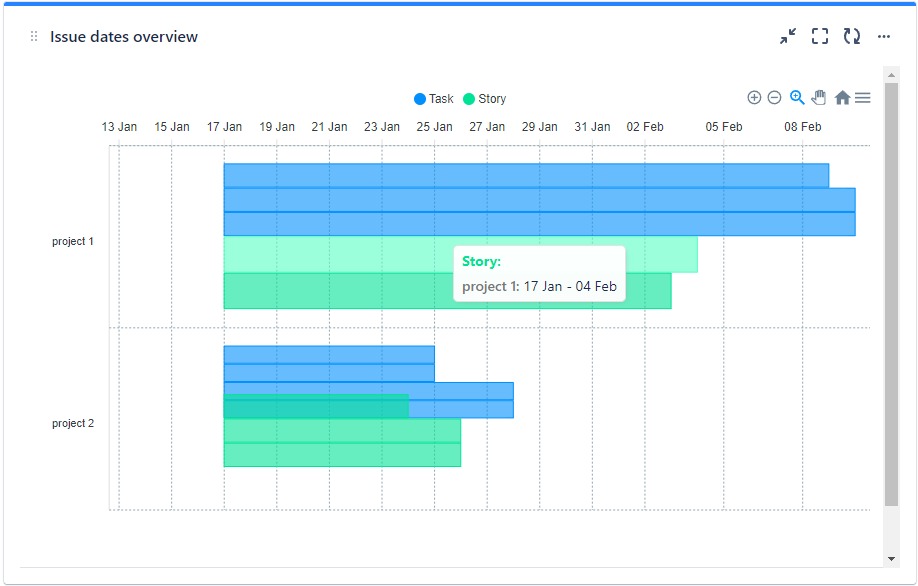This screenshot has height=586, width=918.
Task: Click the 31 Jan date label
Action: pyautogui.click(x=592, y=127)
